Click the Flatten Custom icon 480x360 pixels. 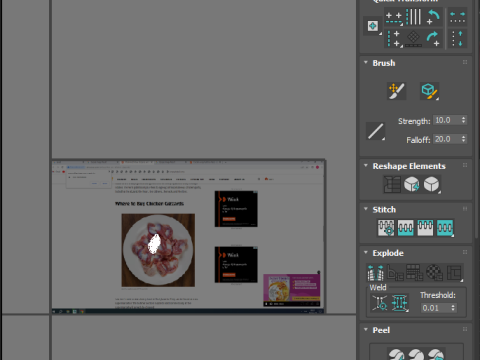coord(454,273)
